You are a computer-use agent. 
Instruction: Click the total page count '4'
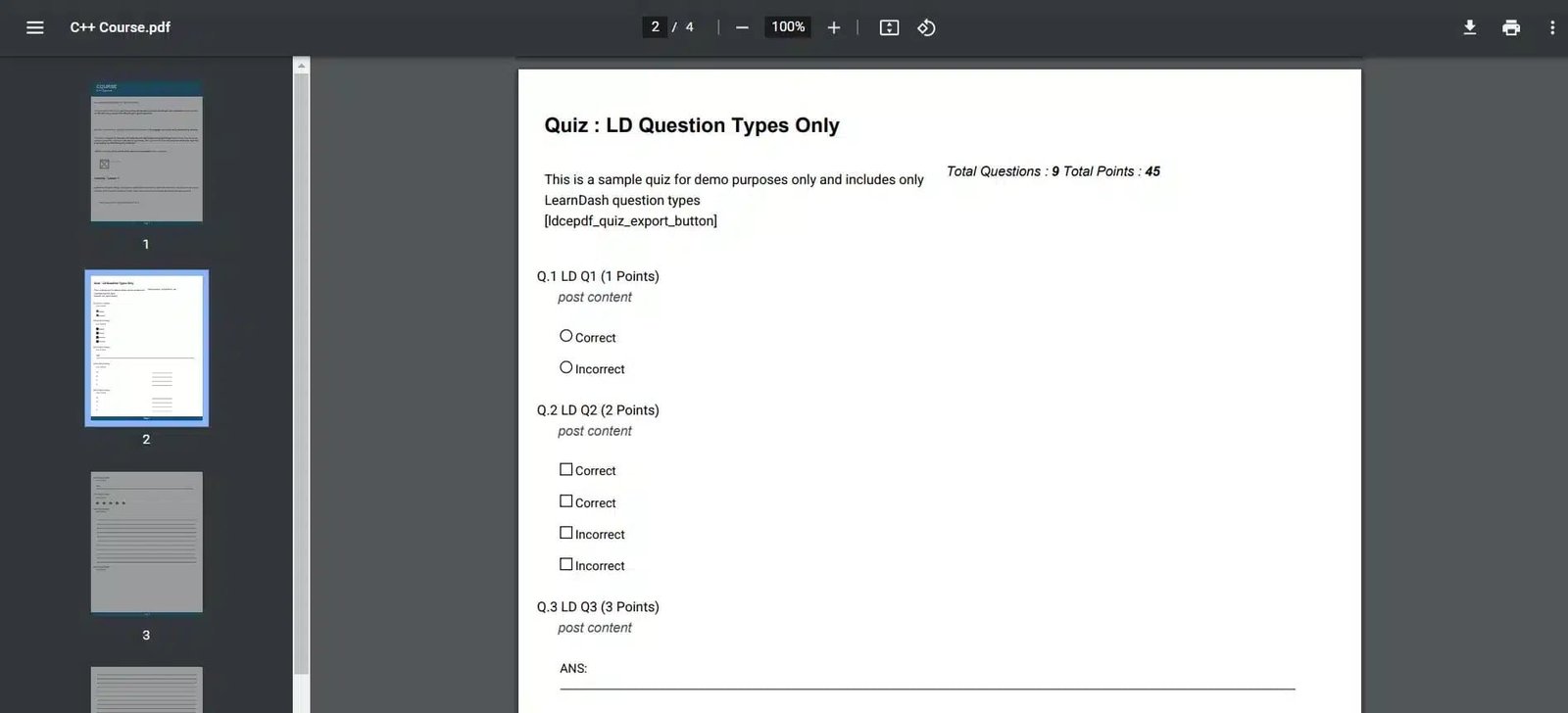(690, 27)
